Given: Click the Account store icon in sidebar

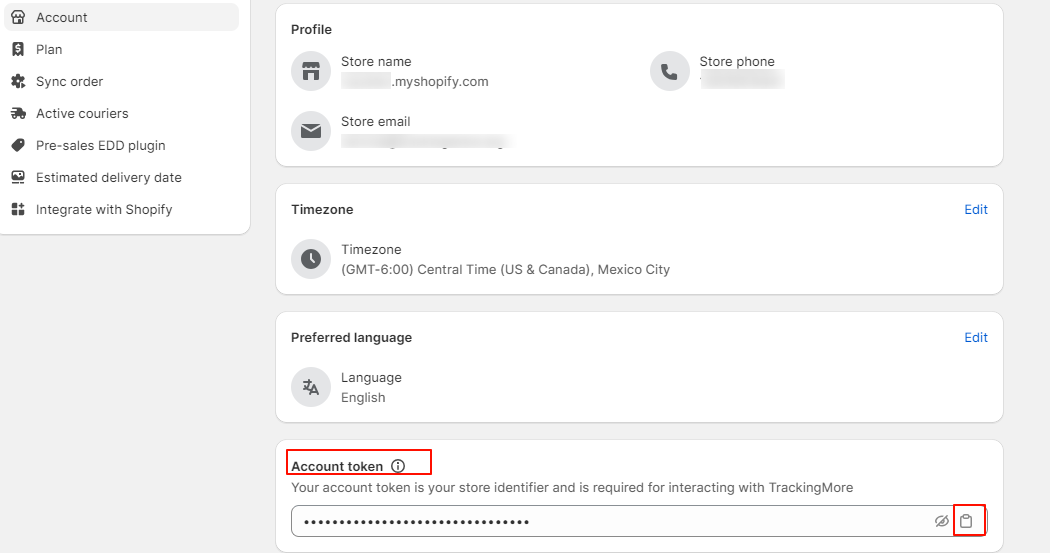Looking at the screenshot, I should 18,17.
